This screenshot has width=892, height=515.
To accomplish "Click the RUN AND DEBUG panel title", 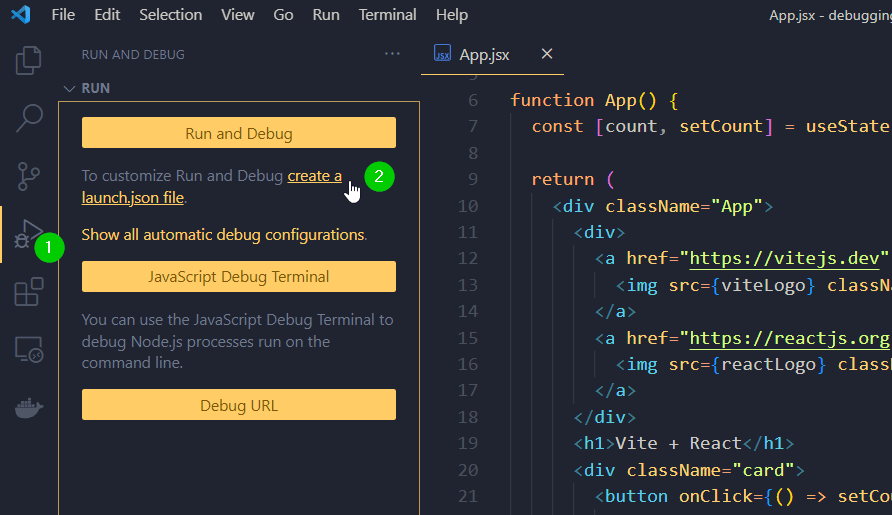I will (133, 55).
